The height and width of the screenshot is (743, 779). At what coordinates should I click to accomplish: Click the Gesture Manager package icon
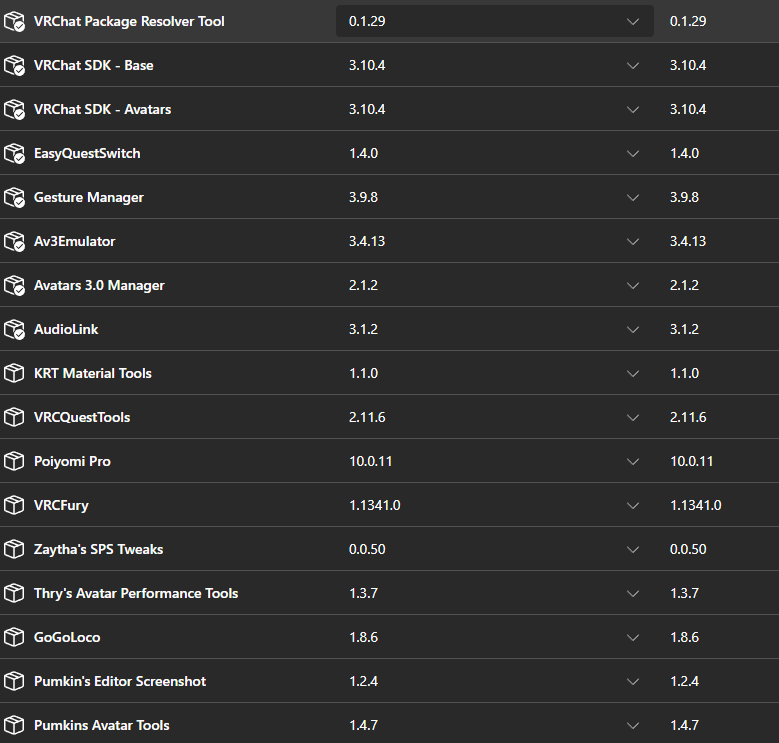pos(14,197)
